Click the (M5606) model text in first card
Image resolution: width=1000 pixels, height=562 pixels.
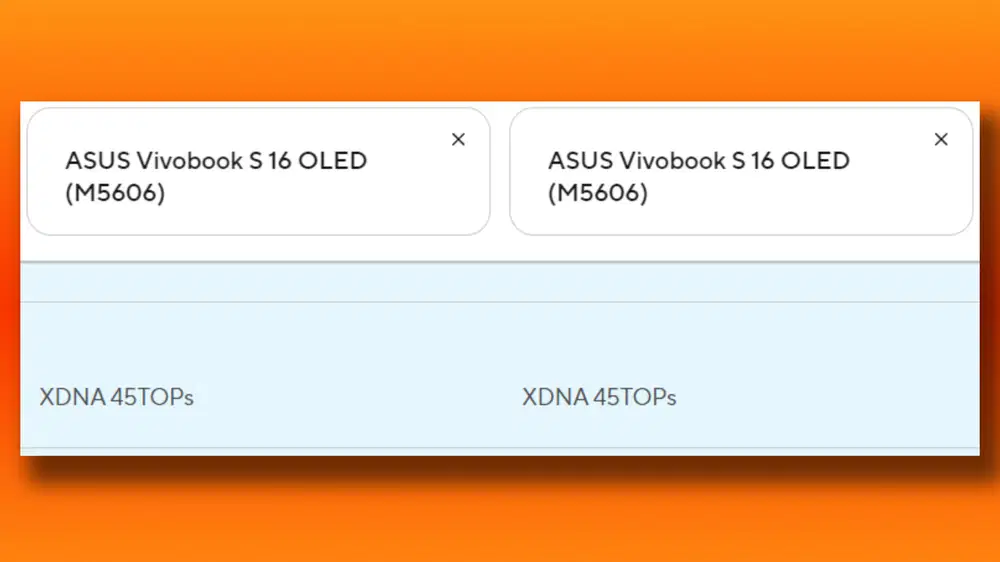point(115,193)
